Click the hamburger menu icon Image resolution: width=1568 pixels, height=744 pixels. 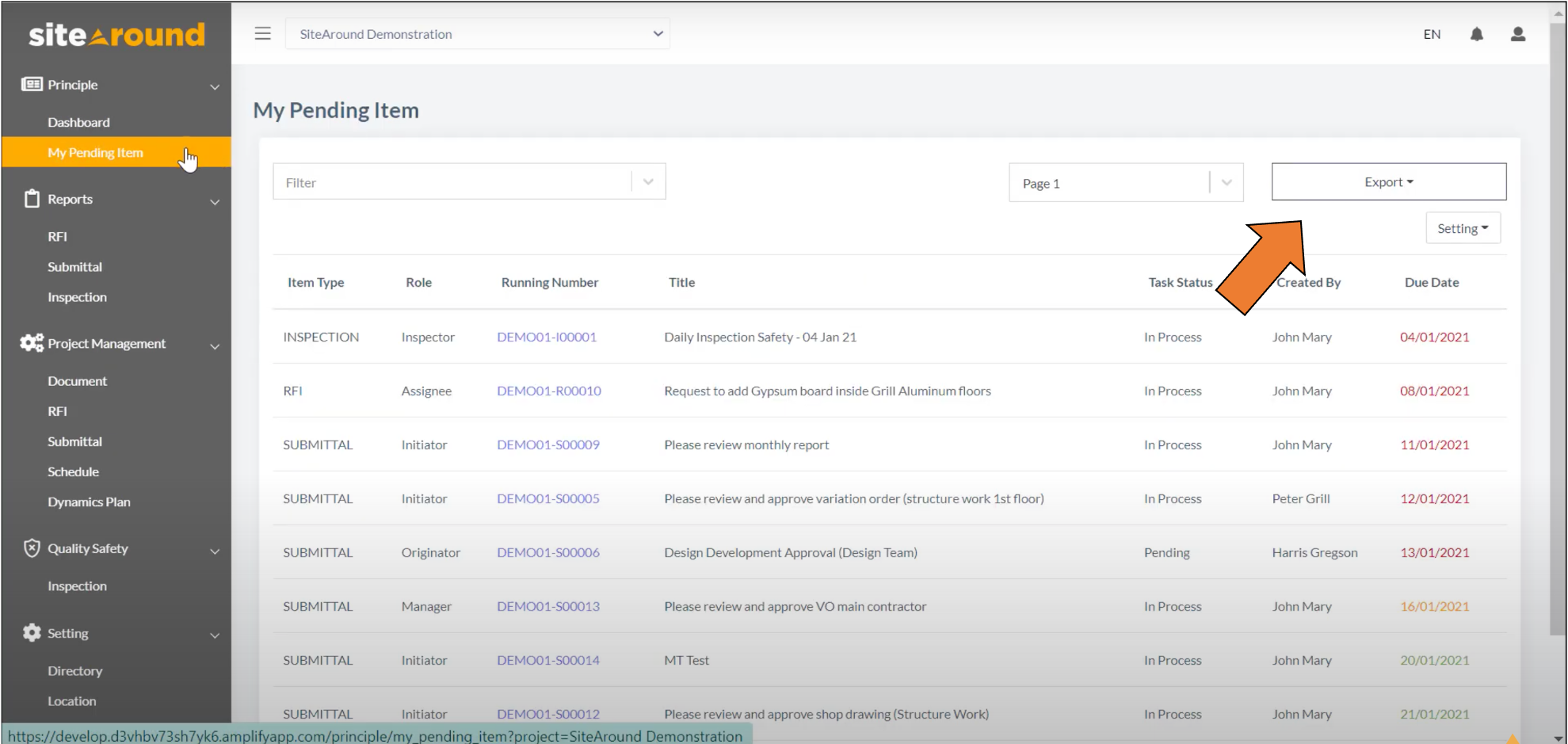pos(262,33)
